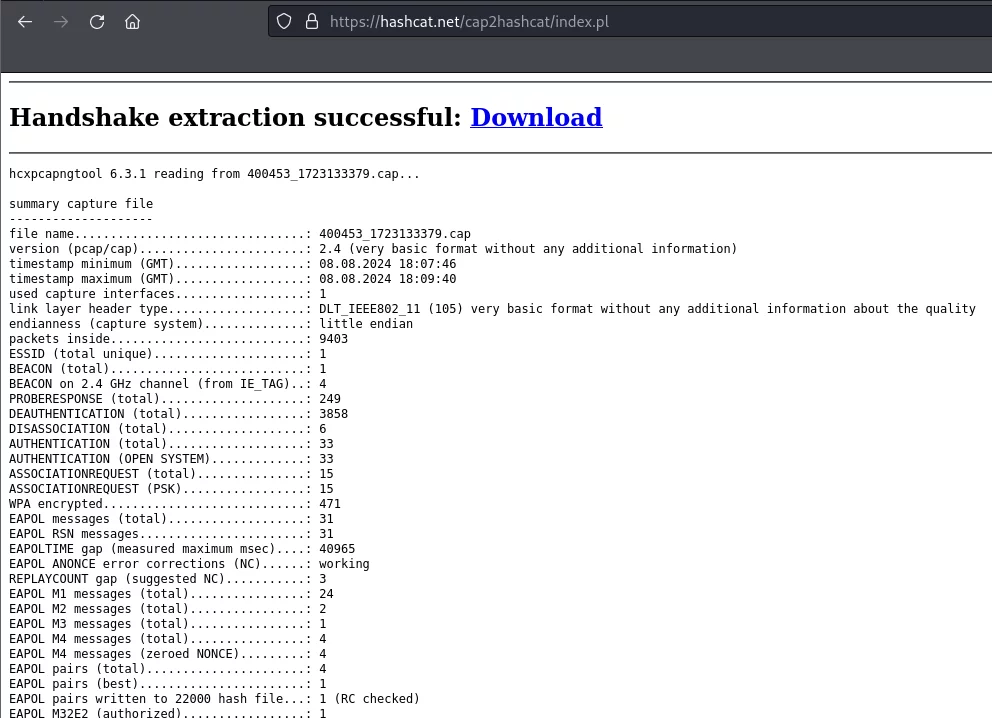This screenshot has width=992, height=718.
Task: Reload the current hashcat page
Action: click(x=97, y=21)
